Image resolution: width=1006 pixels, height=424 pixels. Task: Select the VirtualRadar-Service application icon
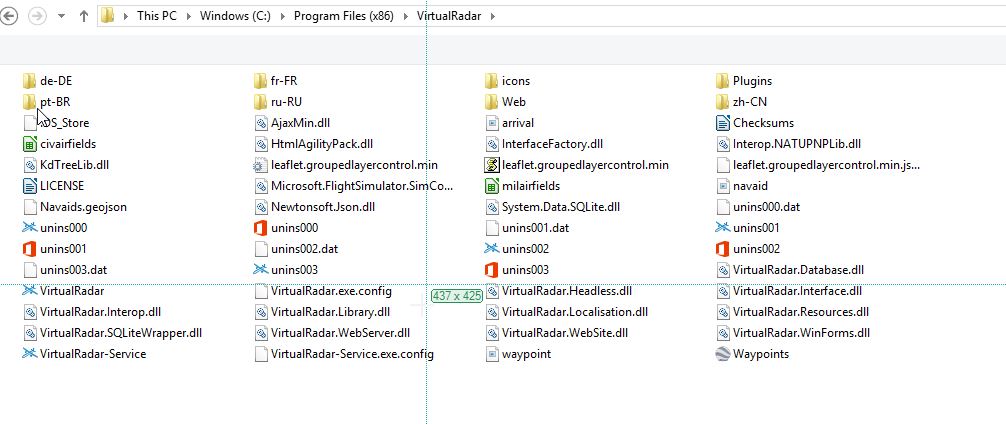tap(29, 353)
